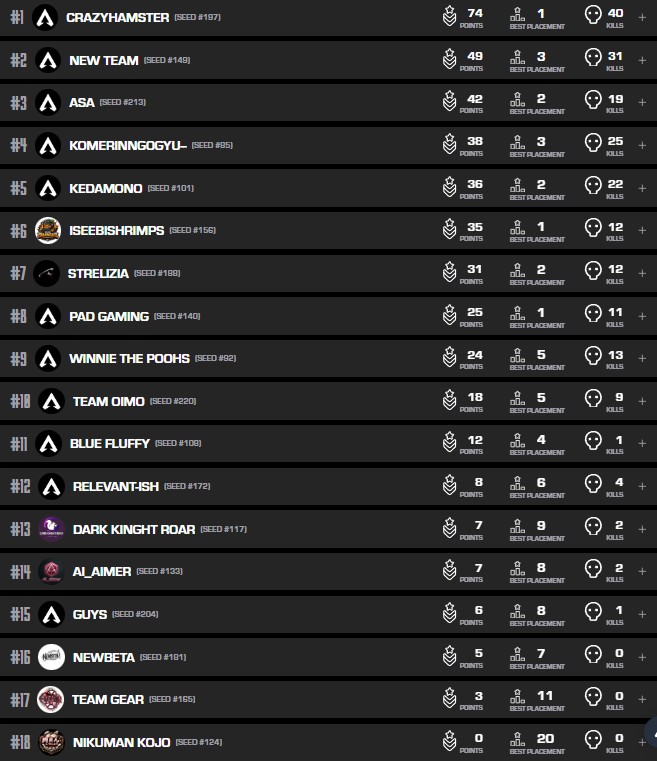Click DARK KINGHT ROAR team logo
This screenshot has width=657, height=761.
click(x=52, y=528)
